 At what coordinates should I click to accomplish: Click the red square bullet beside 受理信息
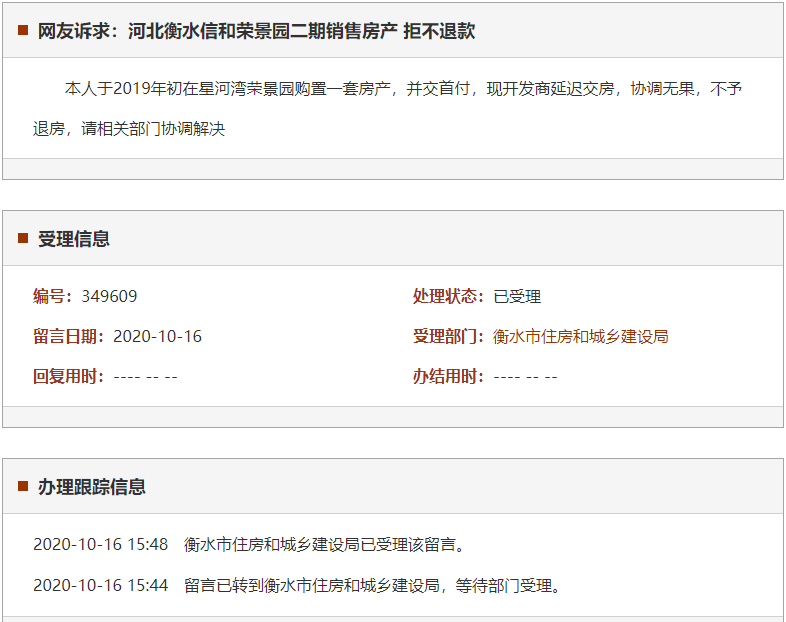click(23, 239)
